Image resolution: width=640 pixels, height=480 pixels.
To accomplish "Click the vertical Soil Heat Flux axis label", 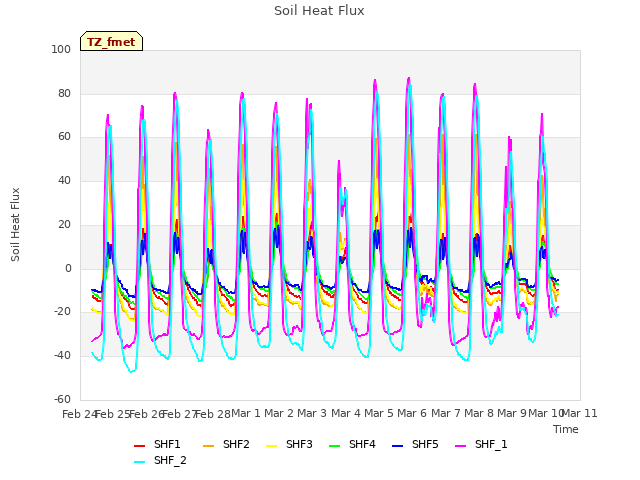I will pyautogui.click(x=15, y=224).
